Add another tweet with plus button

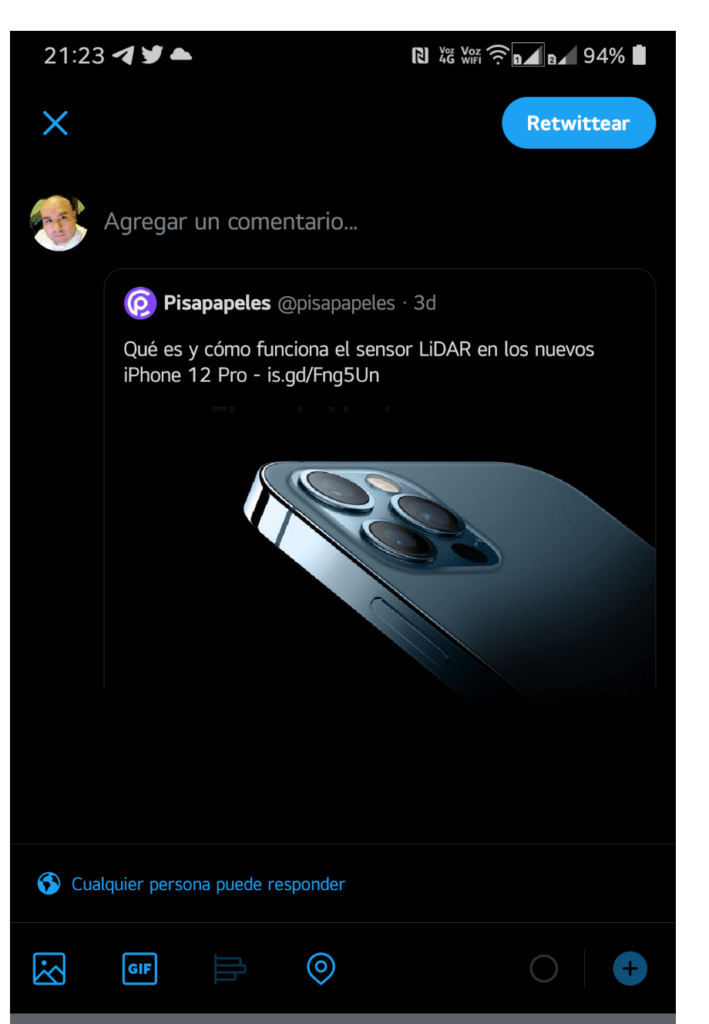pos(630,968)
